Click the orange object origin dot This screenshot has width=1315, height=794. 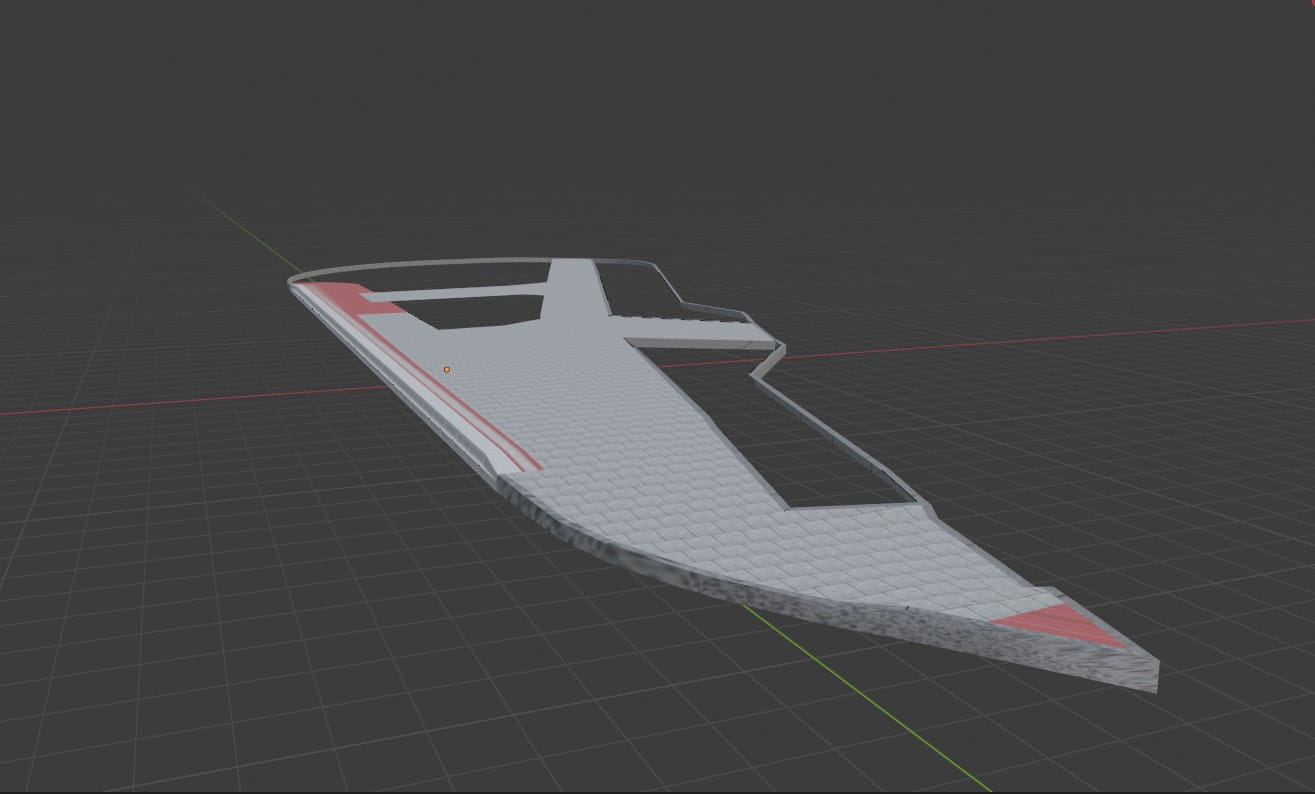(447, 370)
